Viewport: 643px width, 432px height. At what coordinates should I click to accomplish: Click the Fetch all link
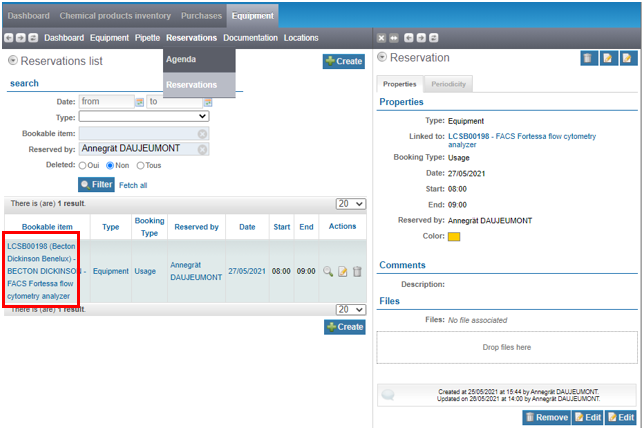[133, 185]
